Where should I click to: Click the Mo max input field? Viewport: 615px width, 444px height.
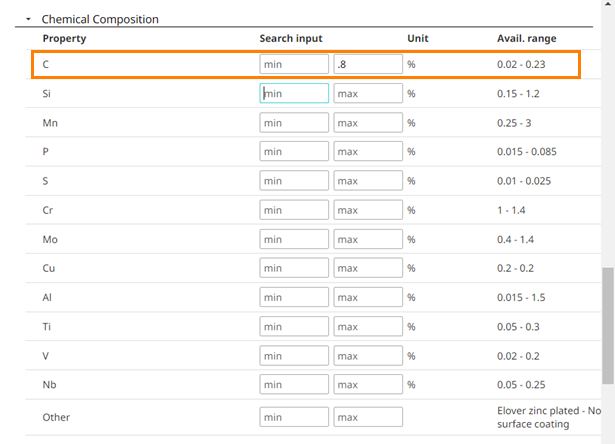pos(368,240)
